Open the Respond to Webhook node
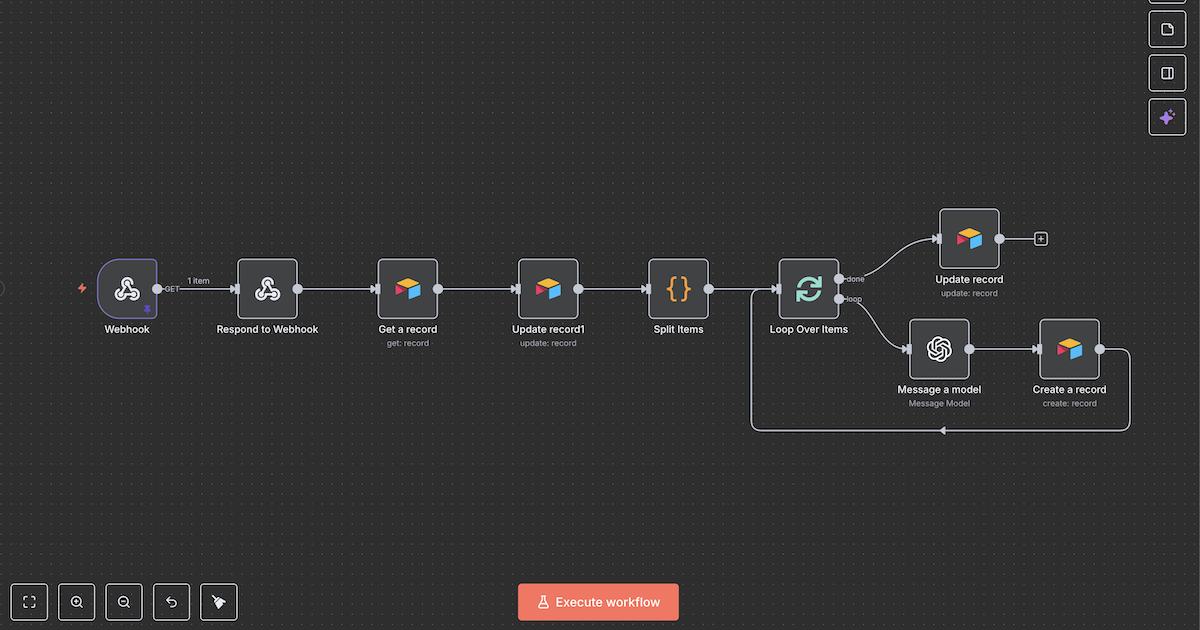The image size is (1200, 630). pos(267,289)
